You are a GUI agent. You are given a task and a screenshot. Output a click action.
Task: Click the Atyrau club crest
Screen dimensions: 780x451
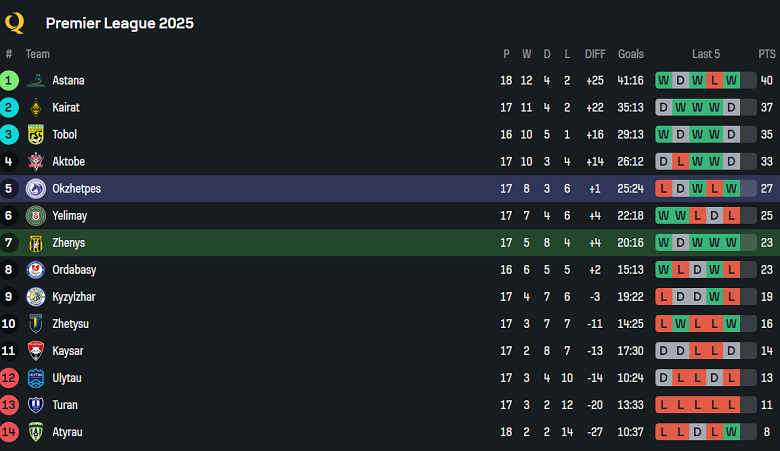tap(36, 431)
